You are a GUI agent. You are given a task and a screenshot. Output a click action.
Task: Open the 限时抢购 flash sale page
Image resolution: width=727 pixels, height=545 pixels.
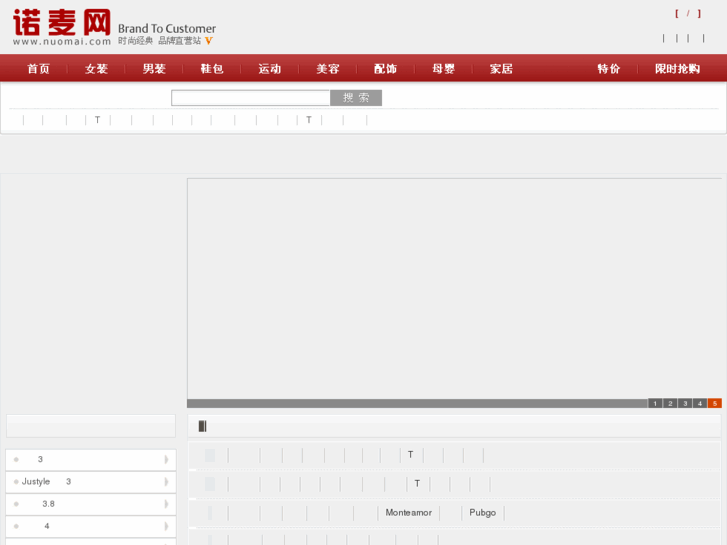tap(677, 69)
